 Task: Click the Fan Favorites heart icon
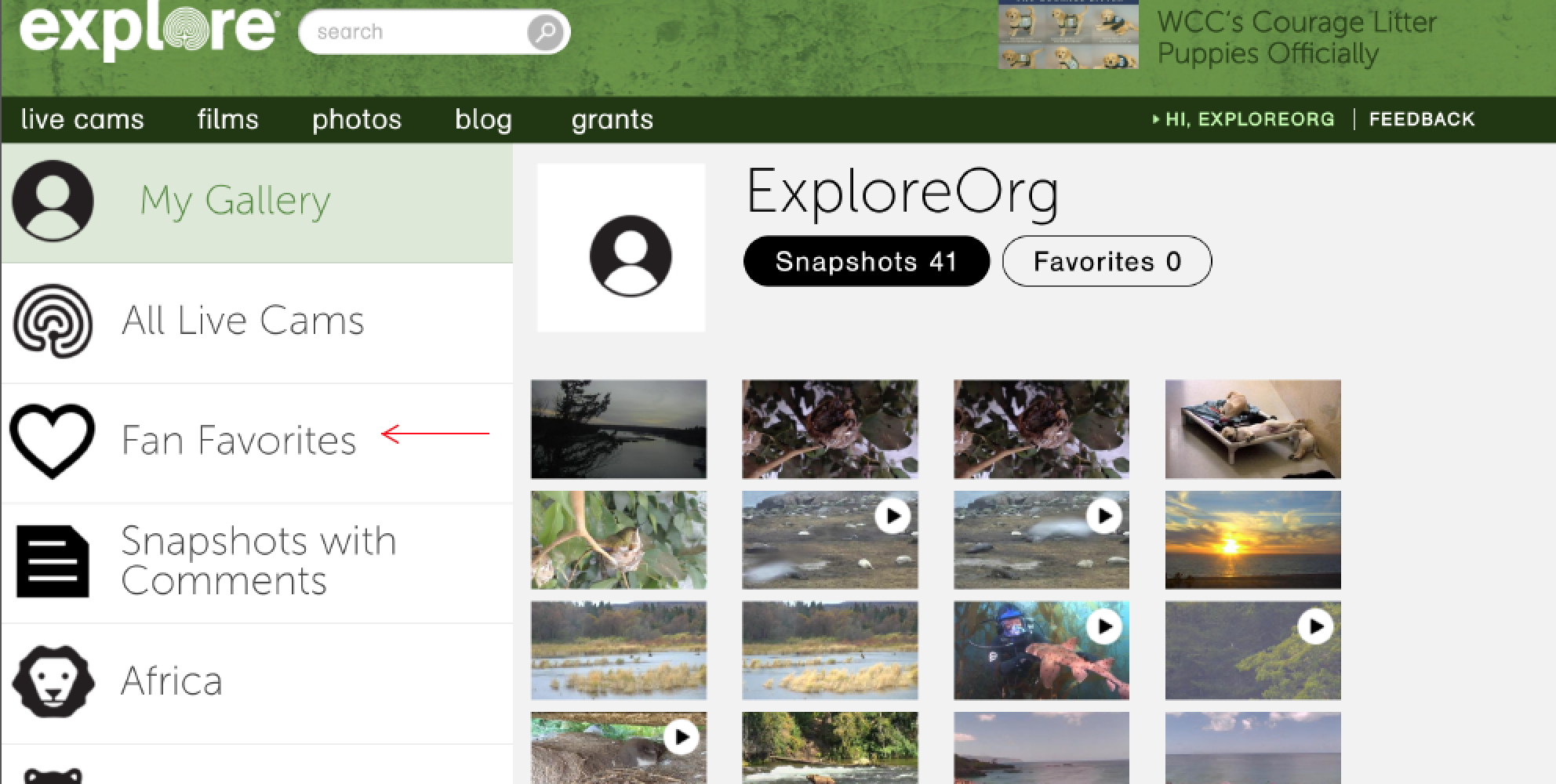52,441
